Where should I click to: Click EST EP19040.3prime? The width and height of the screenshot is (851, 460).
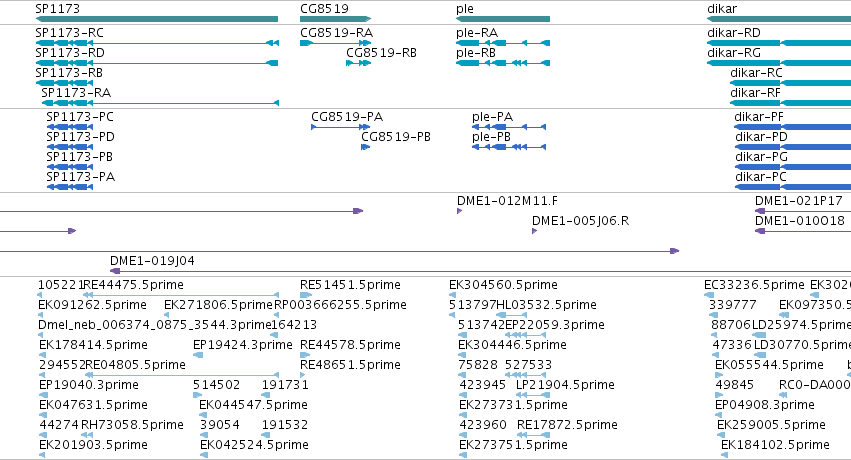[89, 385]
